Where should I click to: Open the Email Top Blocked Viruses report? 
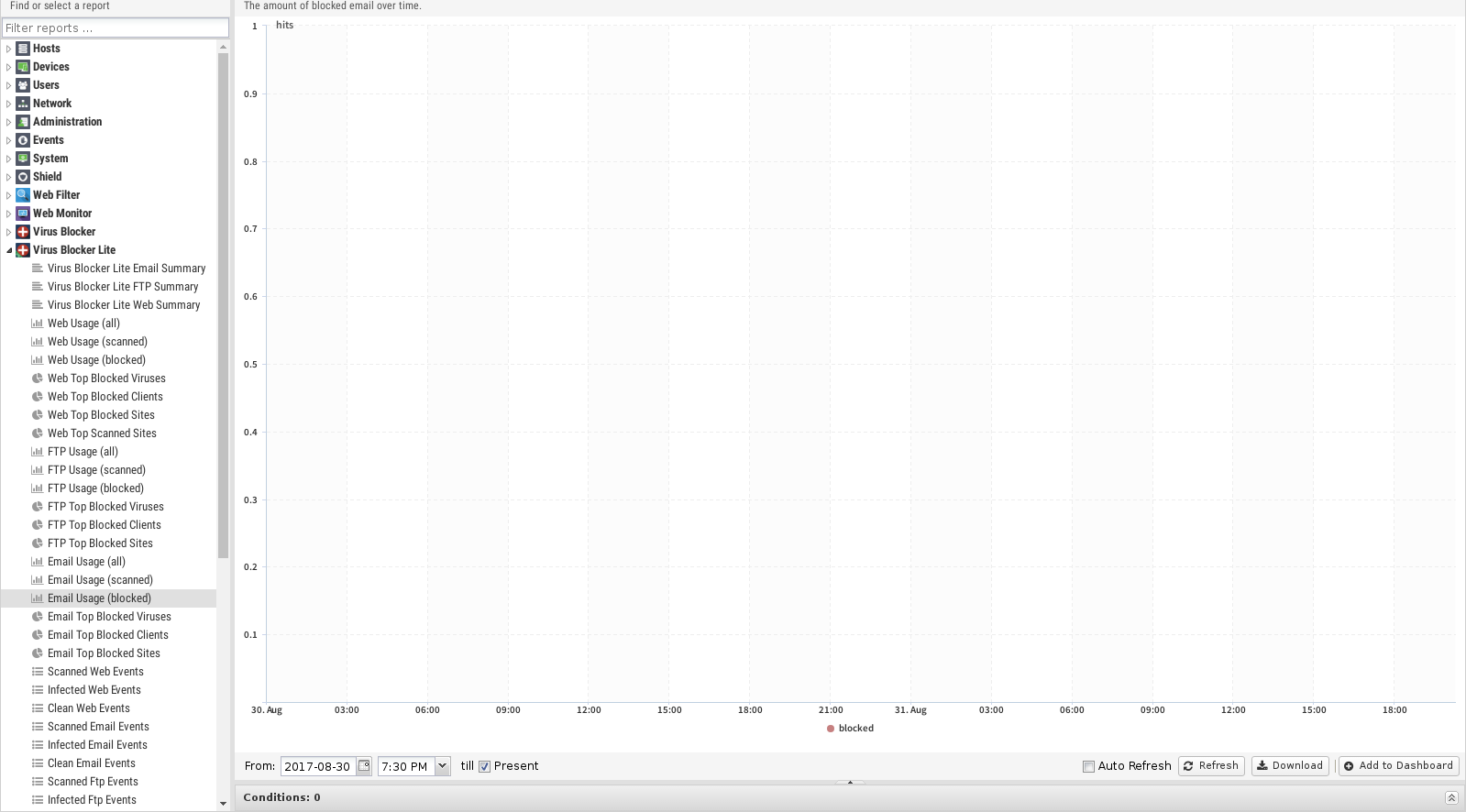point(109,617)
